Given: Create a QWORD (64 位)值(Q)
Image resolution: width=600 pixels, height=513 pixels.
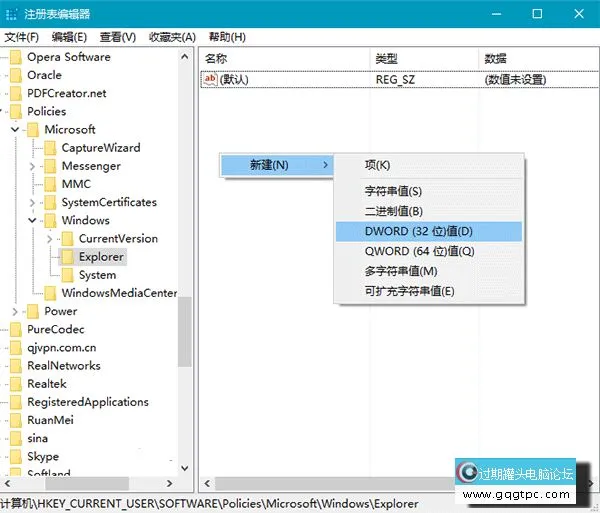Looking at the screenshot, I should coord(429,251).
